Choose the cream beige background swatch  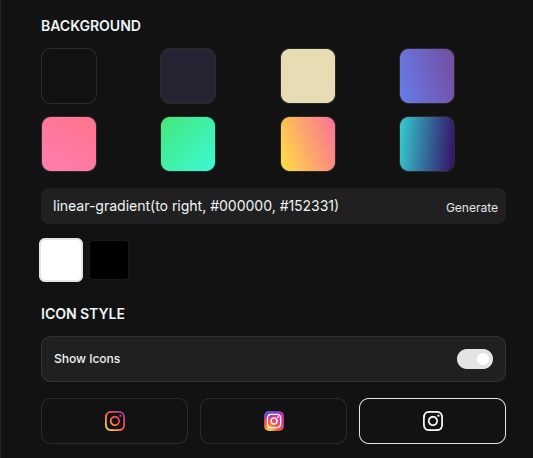[308, 76]
